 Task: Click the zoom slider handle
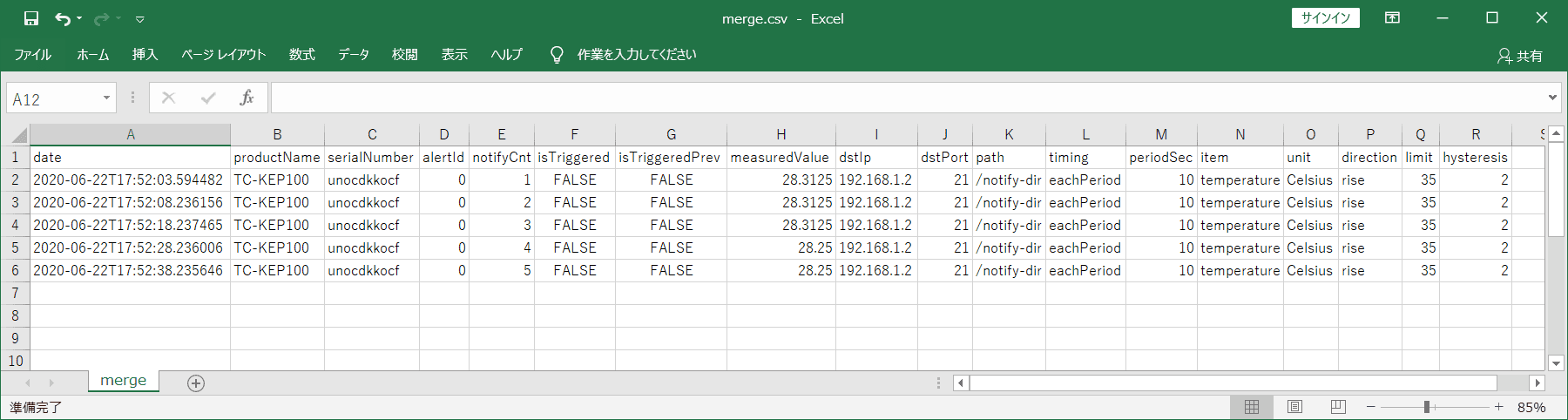pyautogui.click(x=1427, y=407)
